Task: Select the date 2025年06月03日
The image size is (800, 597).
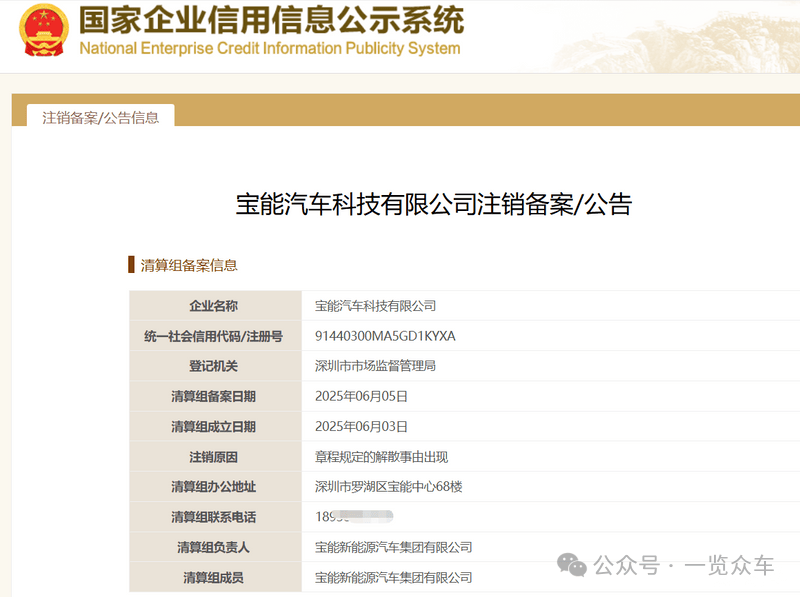Action: 361,427
